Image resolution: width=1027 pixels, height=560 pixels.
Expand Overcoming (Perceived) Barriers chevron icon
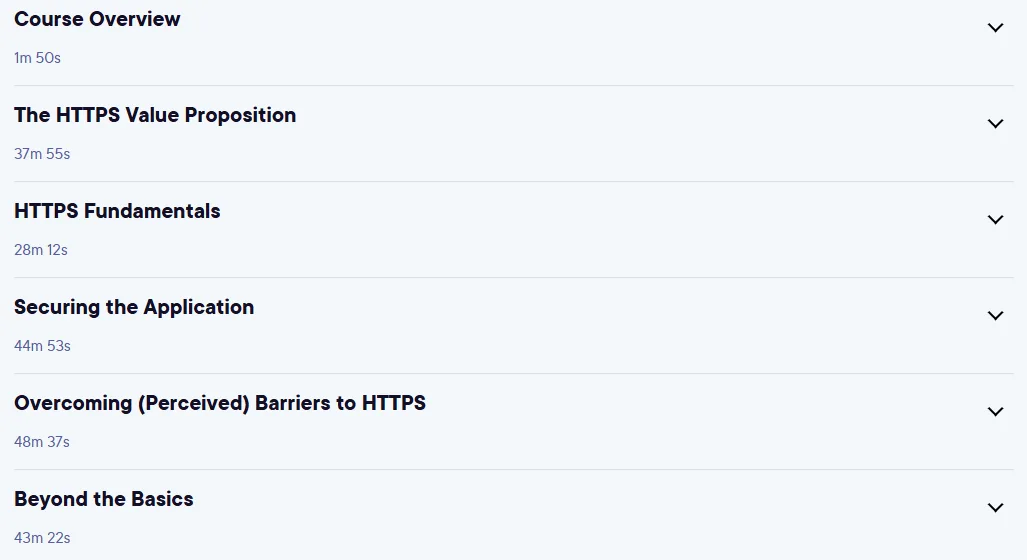point(995,411)
